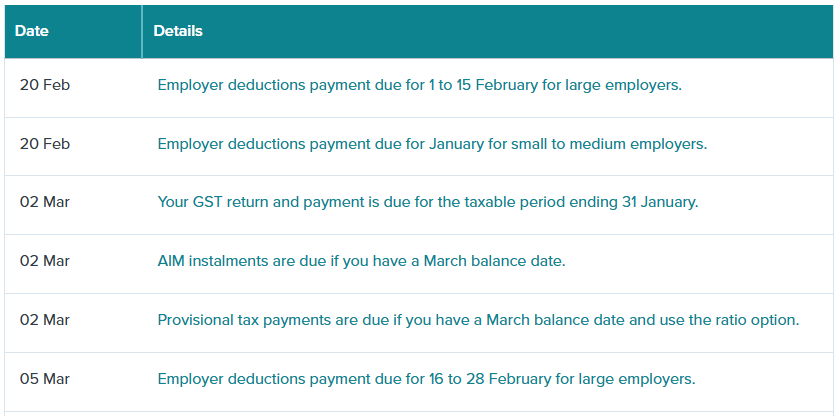The width and height of the screenshot is (839, 416).
Task: Click the Date column header
Action: point(32,31)
